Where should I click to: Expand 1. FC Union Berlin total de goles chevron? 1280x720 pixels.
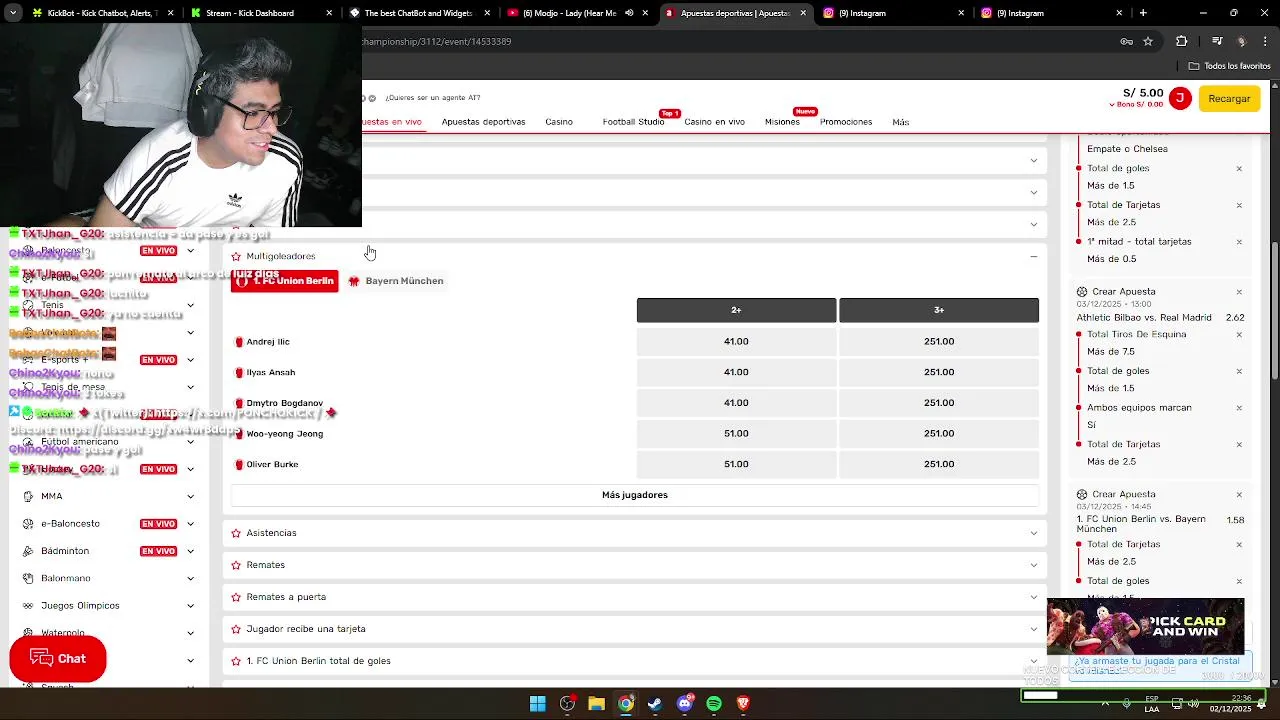(x=1033, y=661)
